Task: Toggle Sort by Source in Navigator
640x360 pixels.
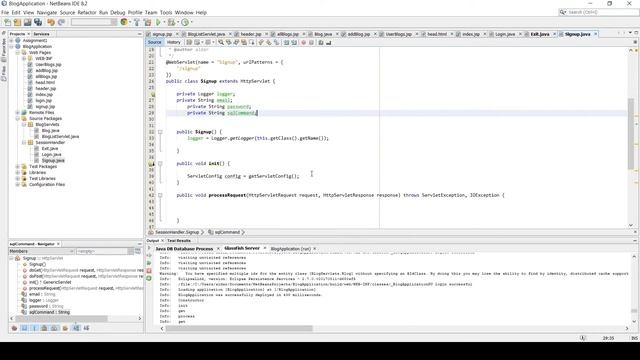Action: pos(86,328)
